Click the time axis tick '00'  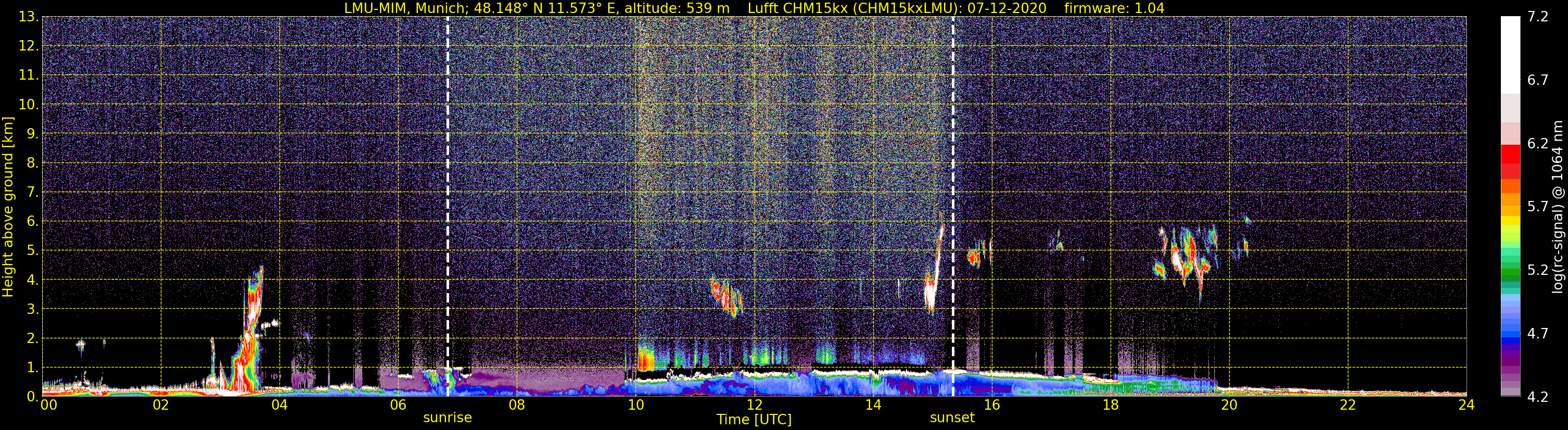click(49, 405)
